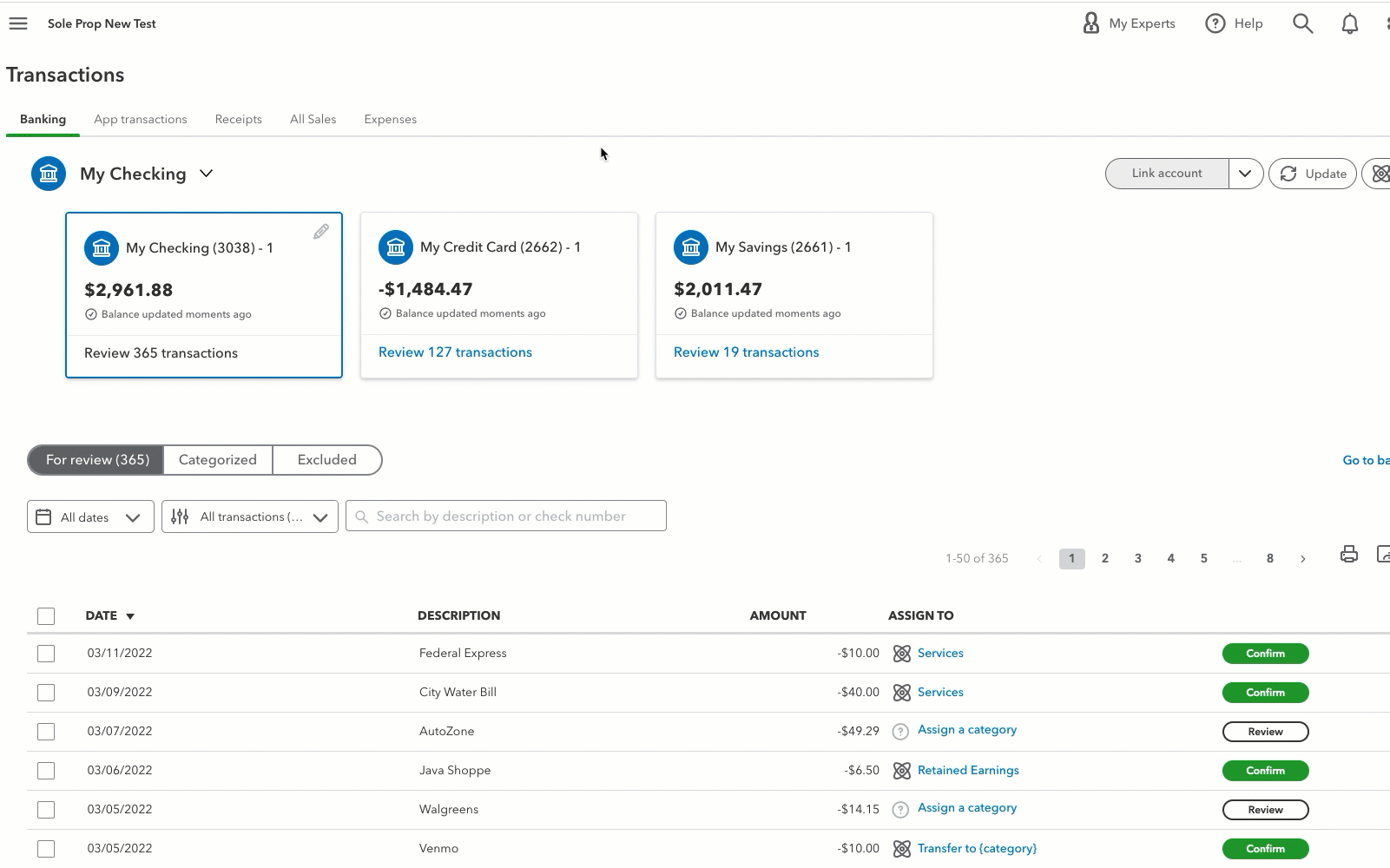Click the rule icon beside Federal Express Services
The image size is (1390, 868).
pyautogui.click(x=901, y=653)
